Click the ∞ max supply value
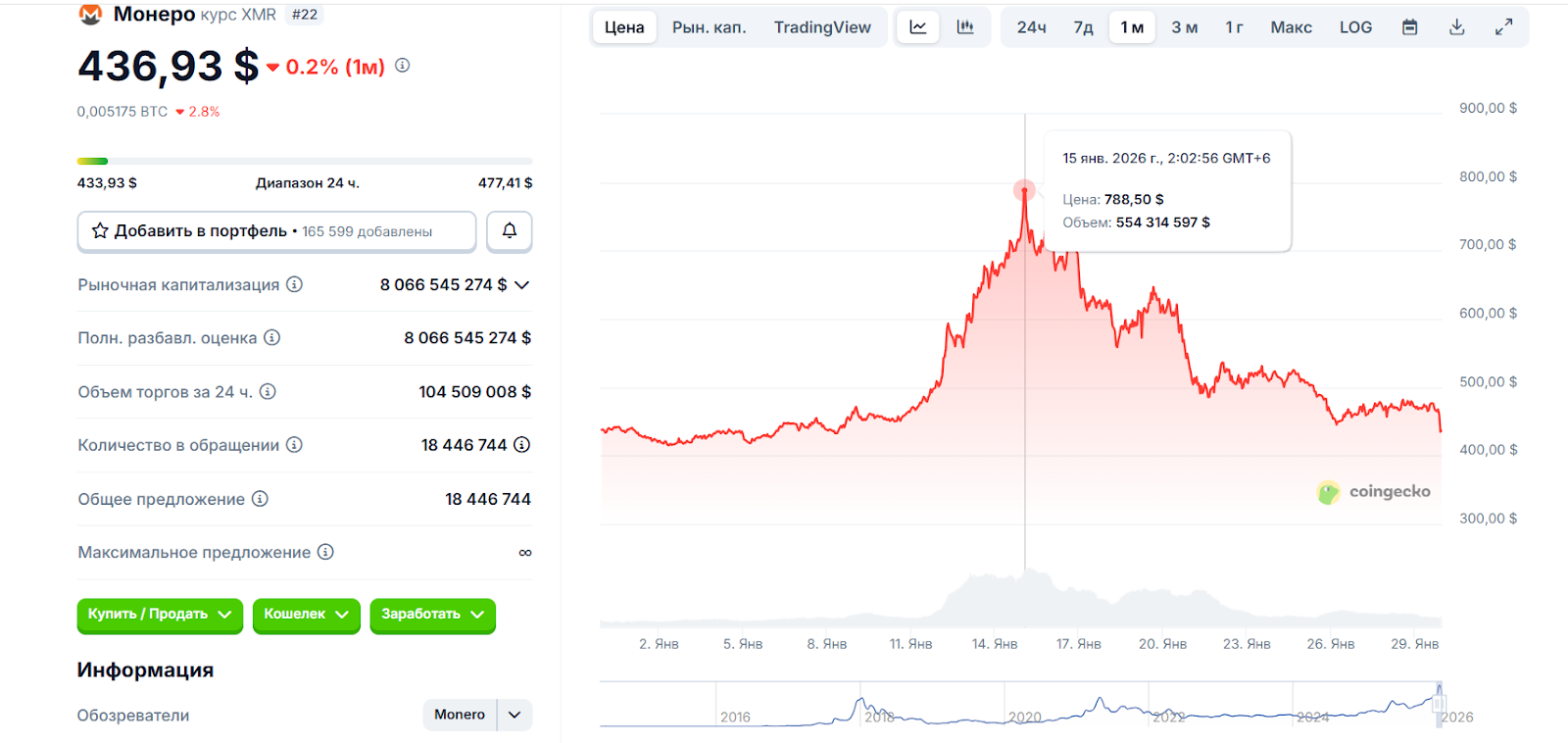Image resolution: width=1568 pixels, height=743 pixels. pyautogui.click(x=525, y=553)
